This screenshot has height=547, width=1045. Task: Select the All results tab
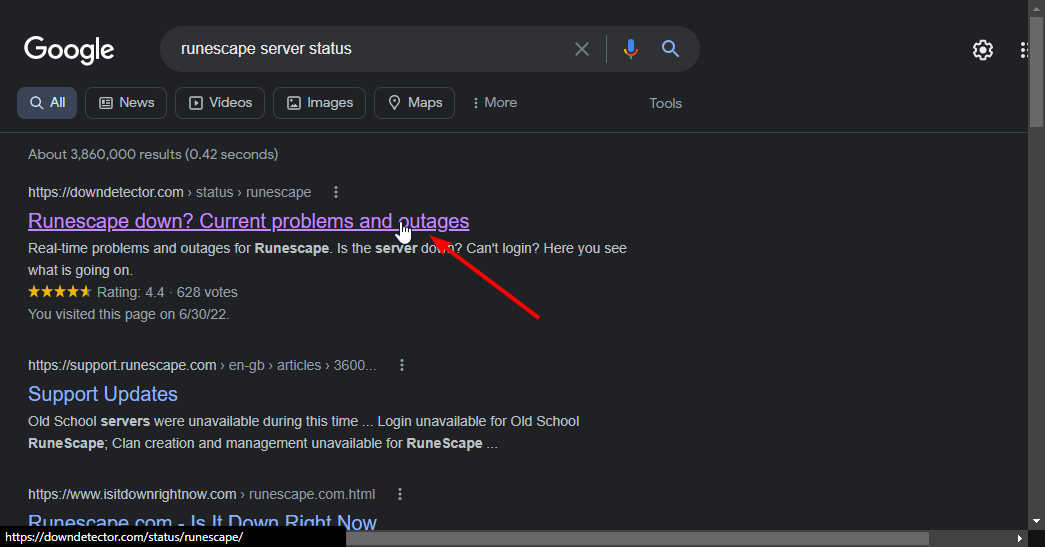pyautogui.click(x=47, y=103)
